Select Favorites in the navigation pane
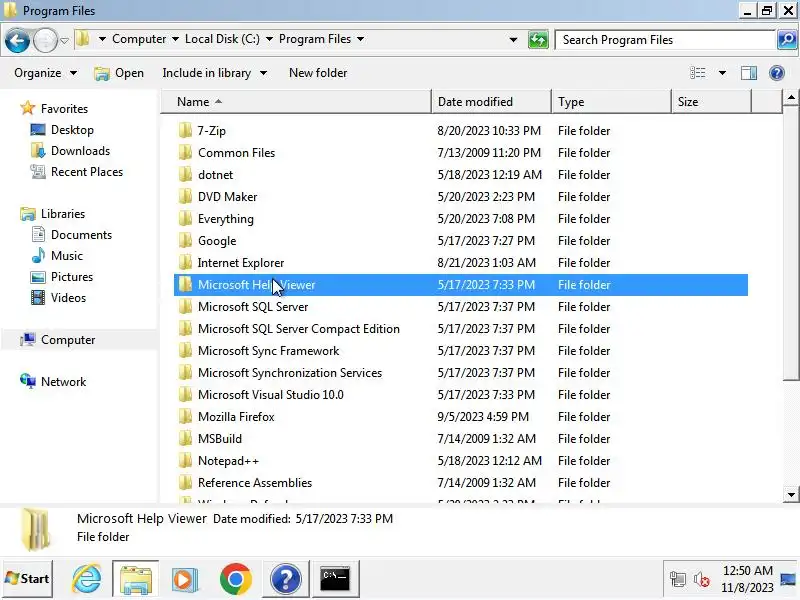 click(64, 109)
